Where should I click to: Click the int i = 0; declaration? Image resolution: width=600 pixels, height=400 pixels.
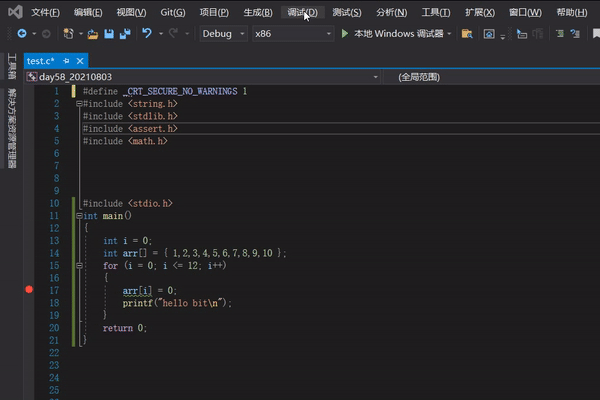[x=127, y=241]
